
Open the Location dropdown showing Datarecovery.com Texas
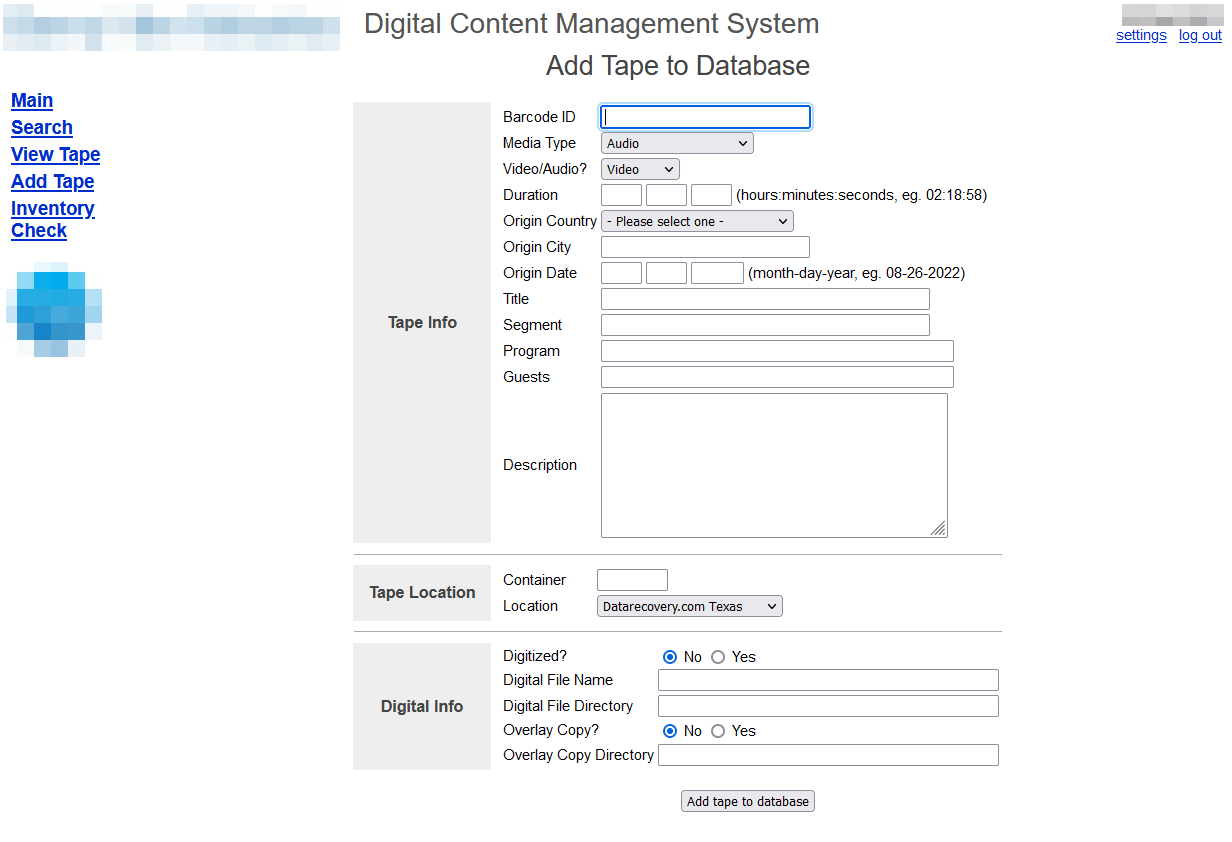coord(689,605)
